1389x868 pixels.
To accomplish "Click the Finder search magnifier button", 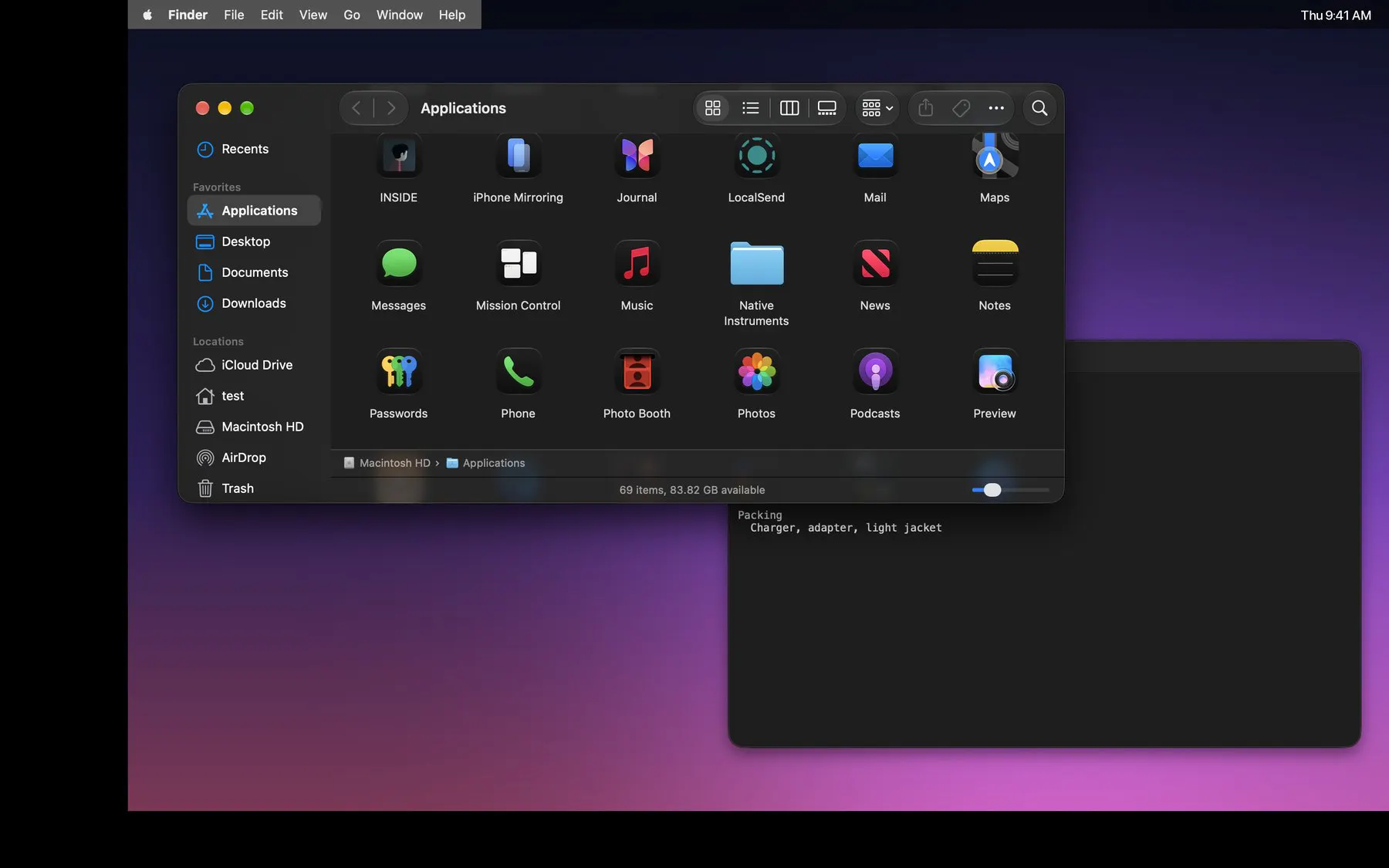I will click(x=1039, y=108).
